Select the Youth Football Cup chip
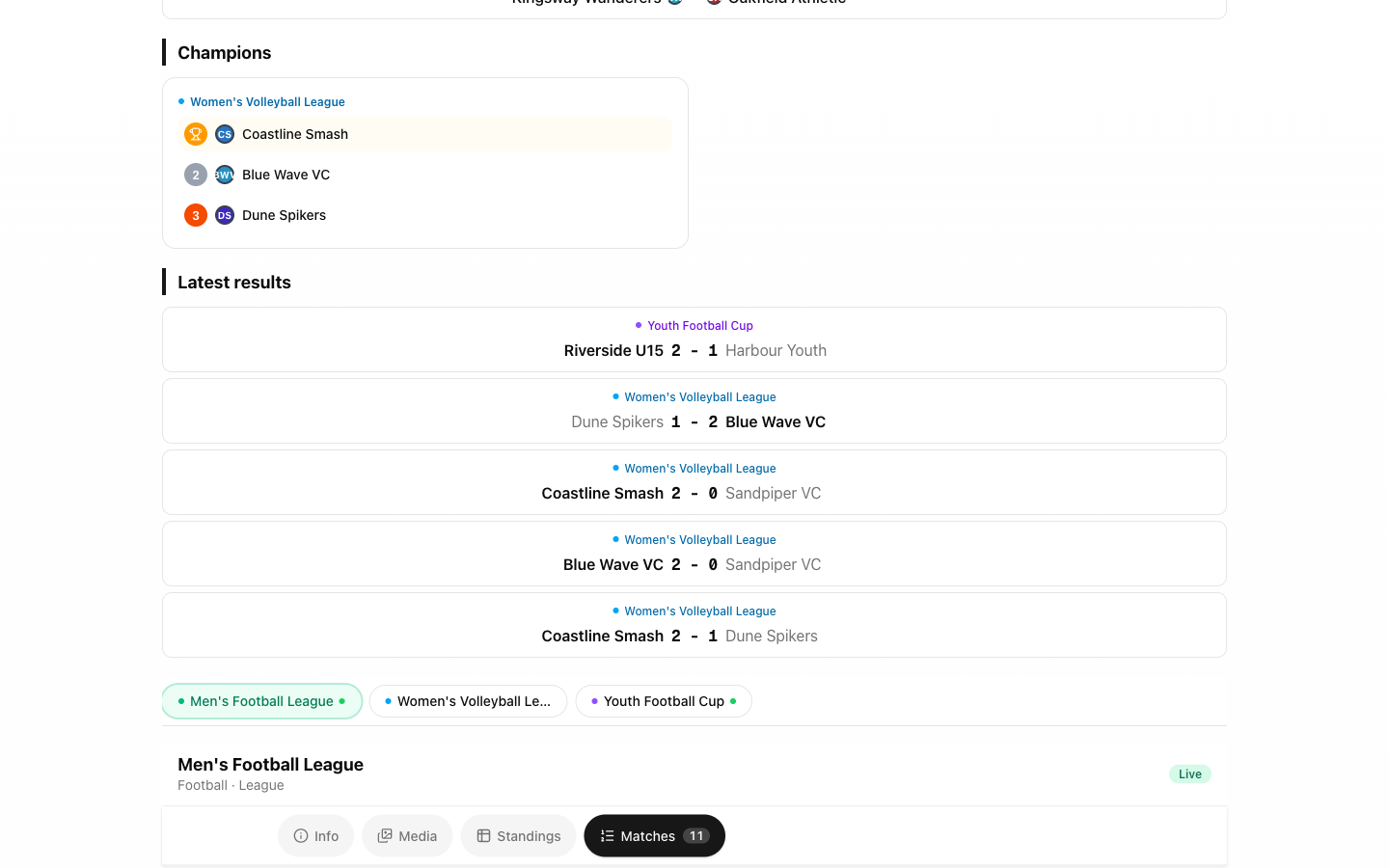The width and height of the screenshot is (1389, 868). (664, 701)
